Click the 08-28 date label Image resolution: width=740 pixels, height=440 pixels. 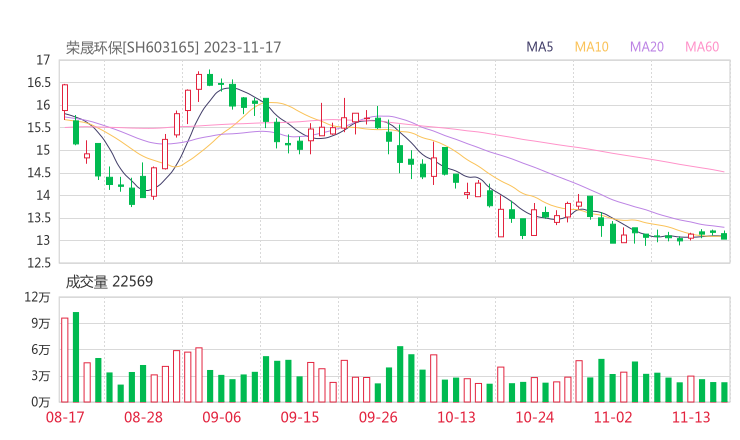point(143,417)
